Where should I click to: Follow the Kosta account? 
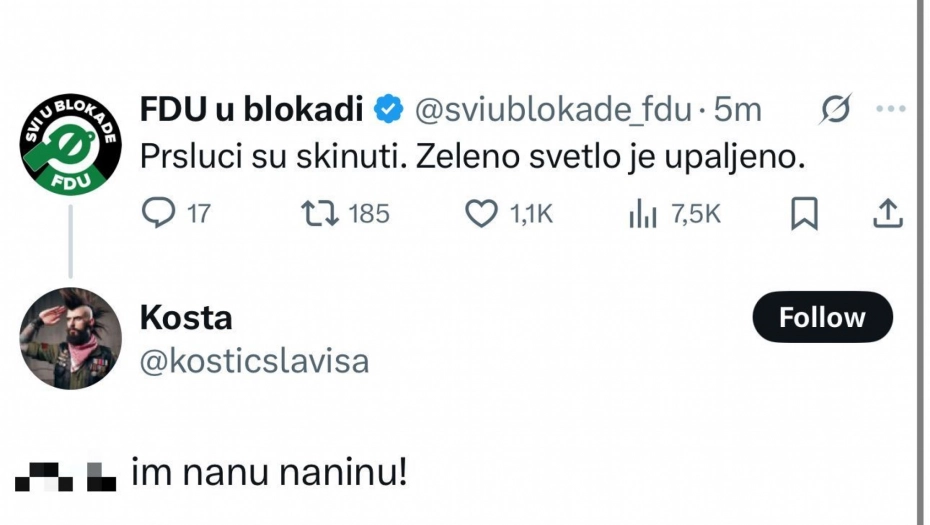point(822,318)
